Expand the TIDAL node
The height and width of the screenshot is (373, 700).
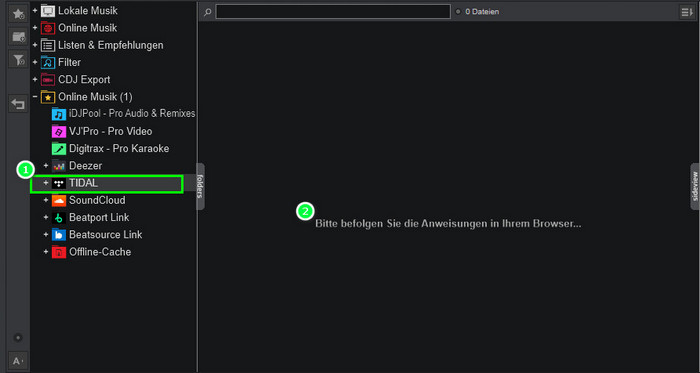46,183
